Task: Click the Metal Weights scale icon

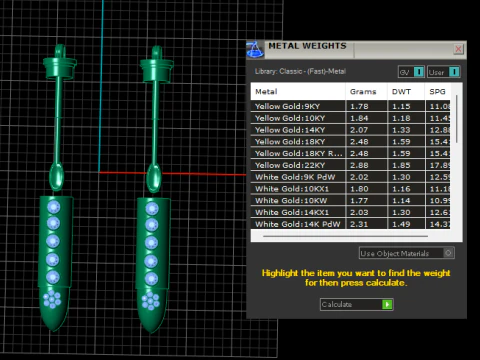Action: pyautogui.click(x=255, y=50)
